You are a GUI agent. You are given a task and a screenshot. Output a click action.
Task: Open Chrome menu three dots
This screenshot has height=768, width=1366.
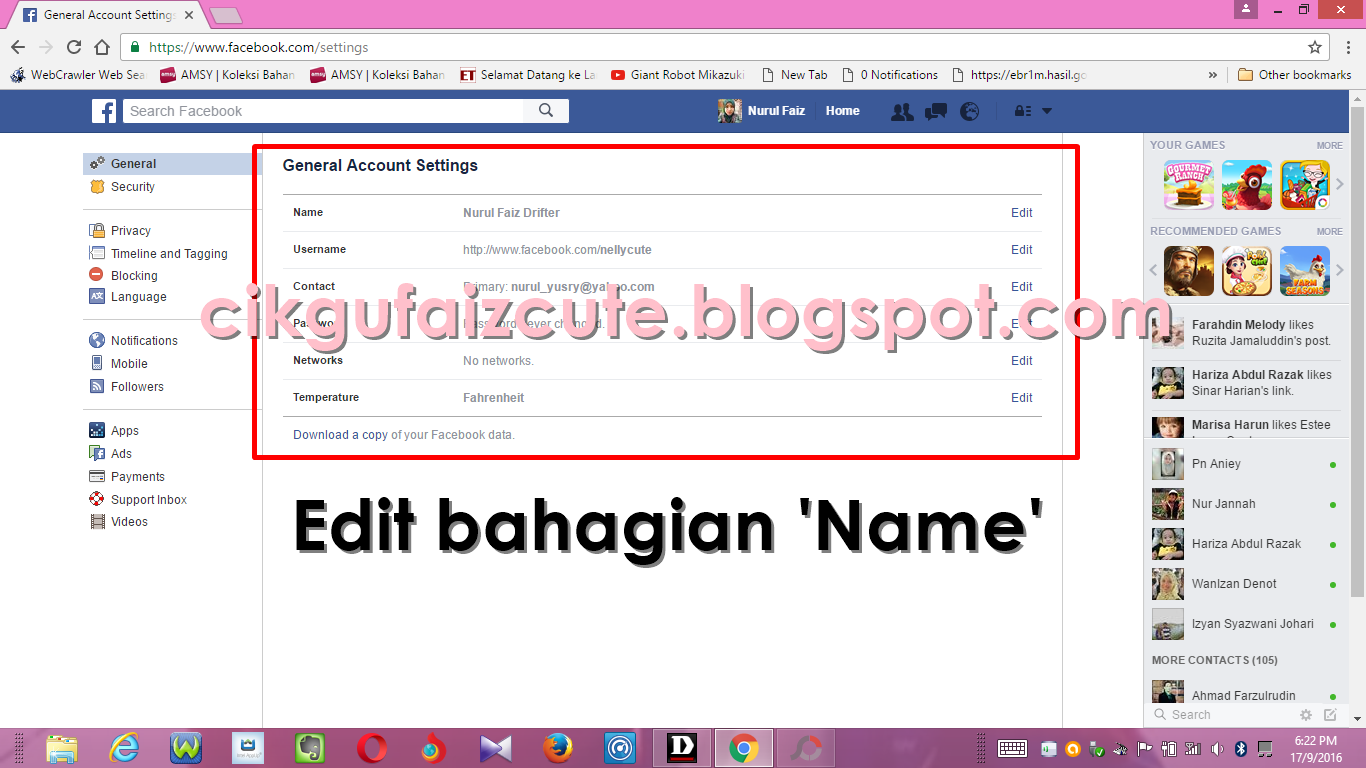click(1349, 47)
